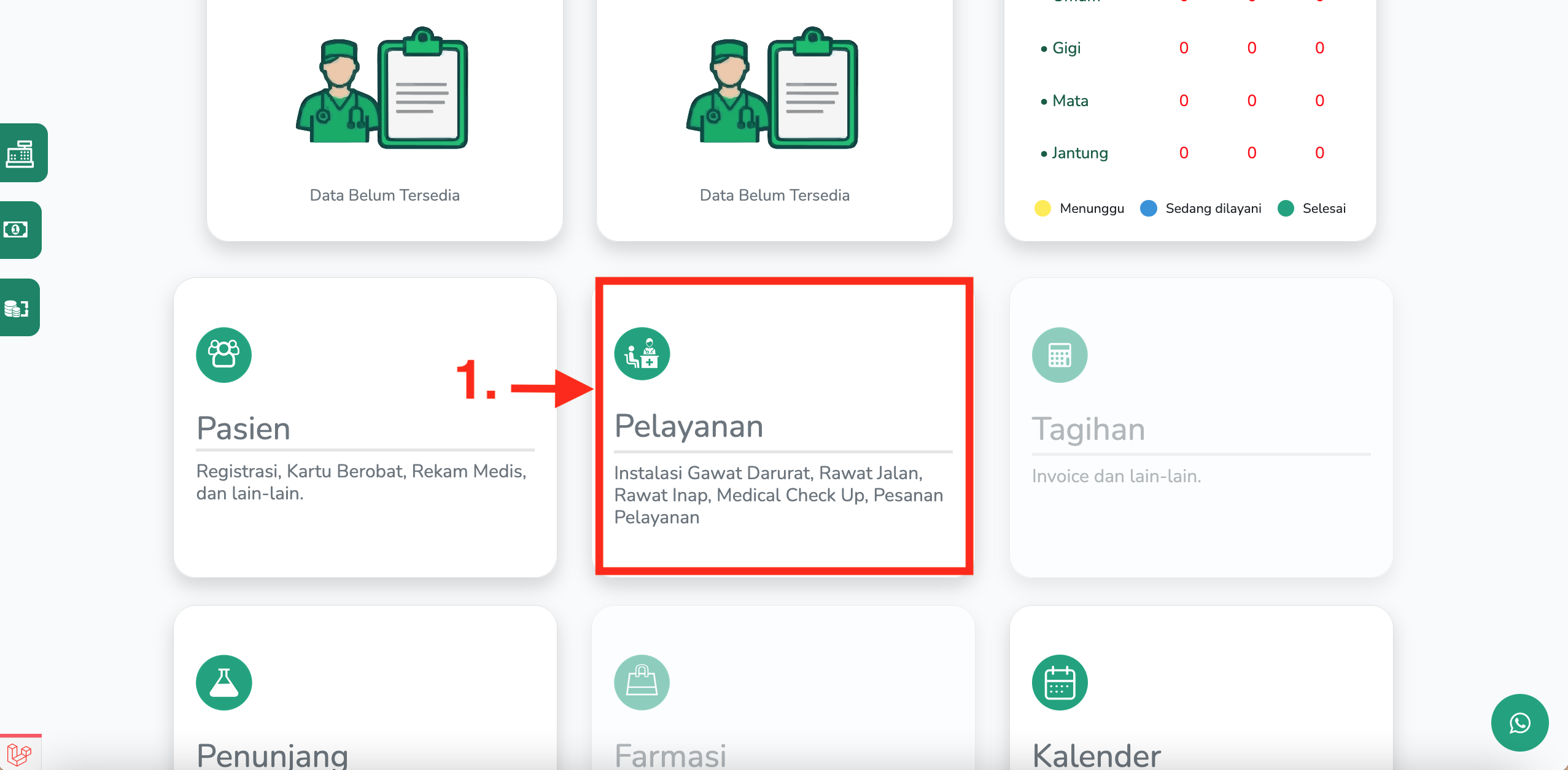Click the green Selesai legend dot

tap(1286, 209)
